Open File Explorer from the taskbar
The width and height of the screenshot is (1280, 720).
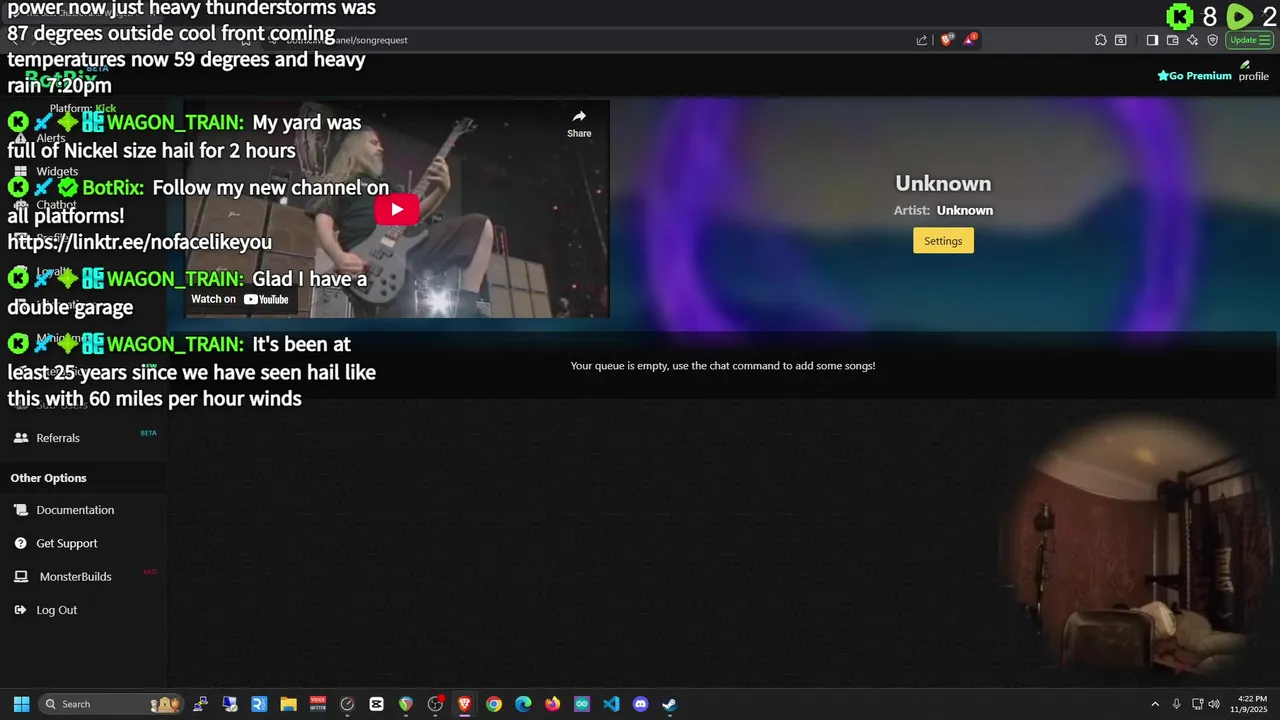(x=288, y=704)
